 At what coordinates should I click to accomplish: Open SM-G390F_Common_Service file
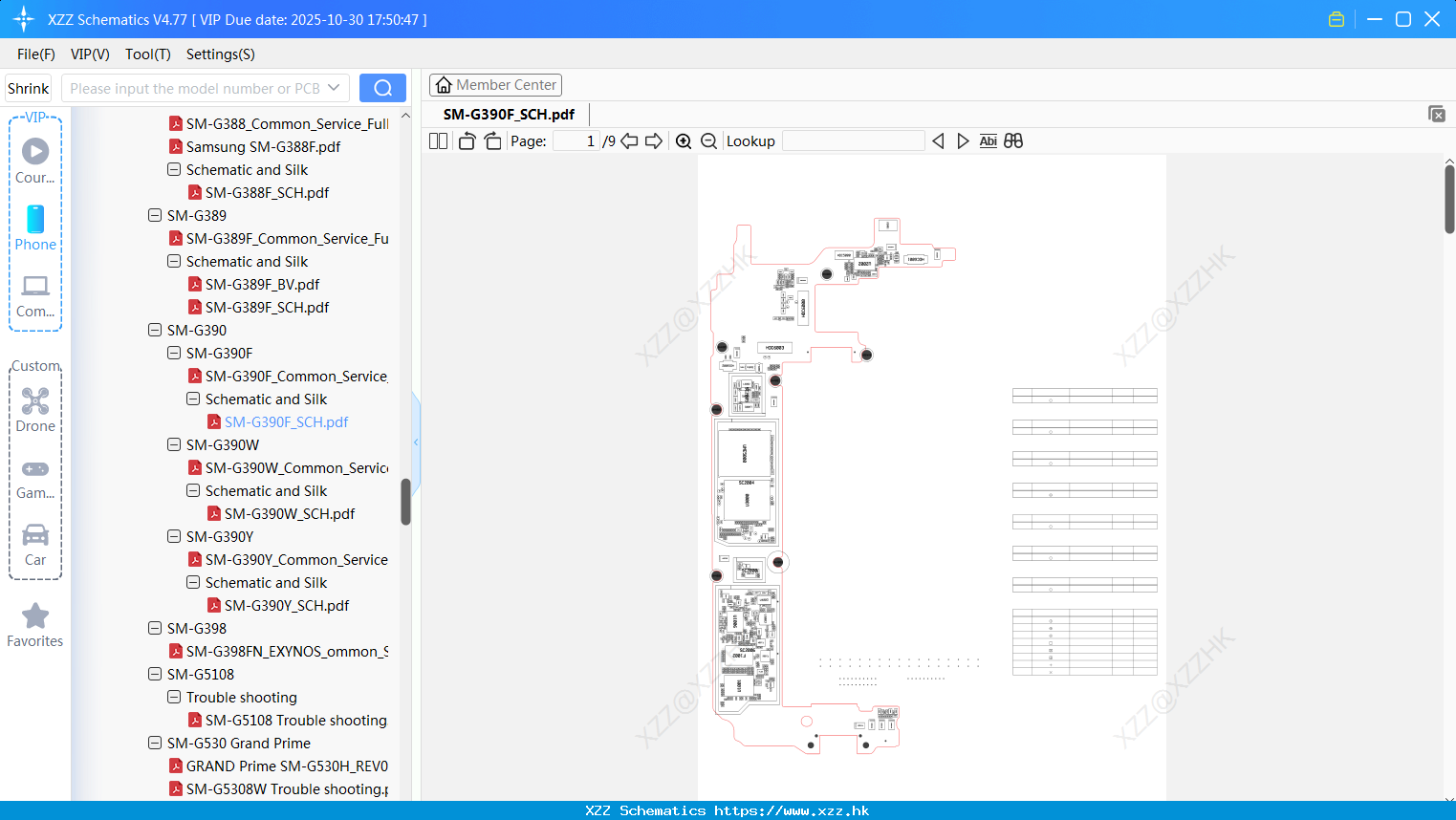point(296,376)
